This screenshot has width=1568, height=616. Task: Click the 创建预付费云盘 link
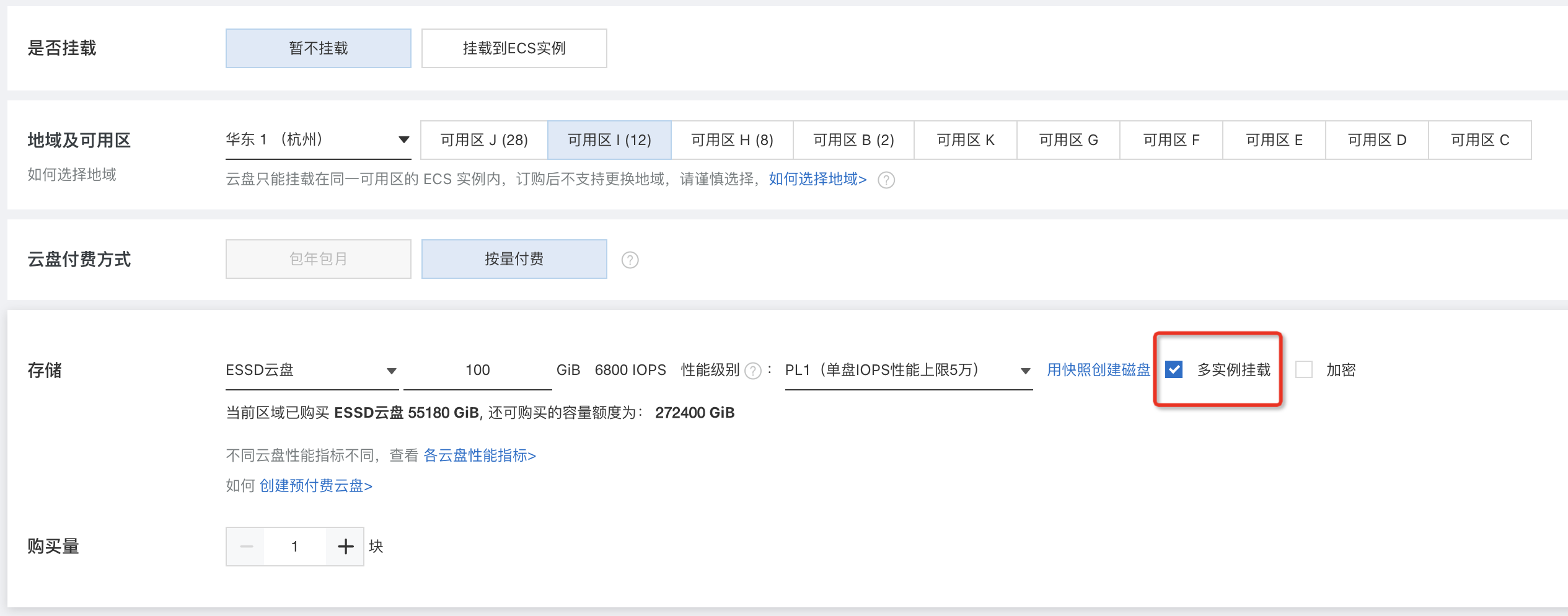click(x=315, y=486)
